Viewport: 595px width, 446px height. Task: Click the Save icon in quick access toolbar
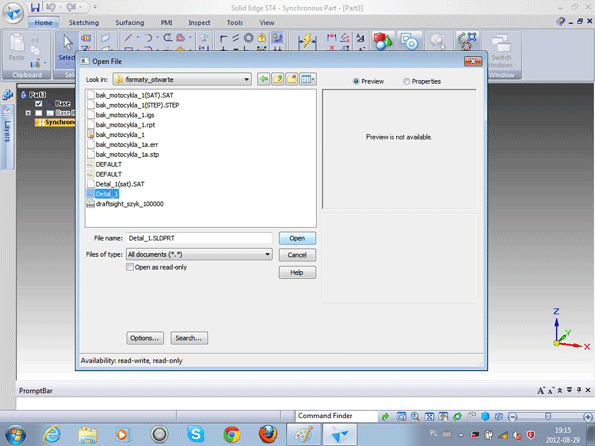coord(35,7)
